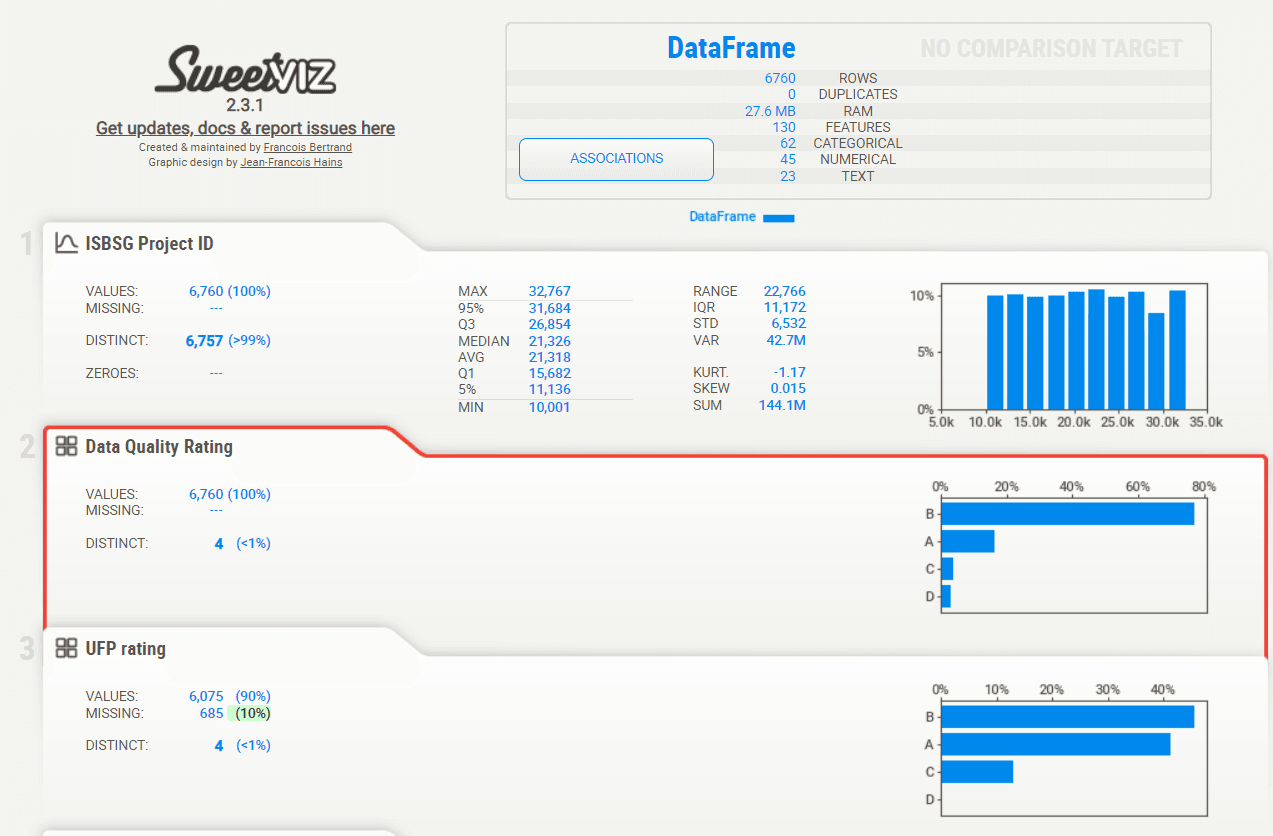
Task: Click bar D in the Data Quality Rating chart
Action: pos(945,597)
